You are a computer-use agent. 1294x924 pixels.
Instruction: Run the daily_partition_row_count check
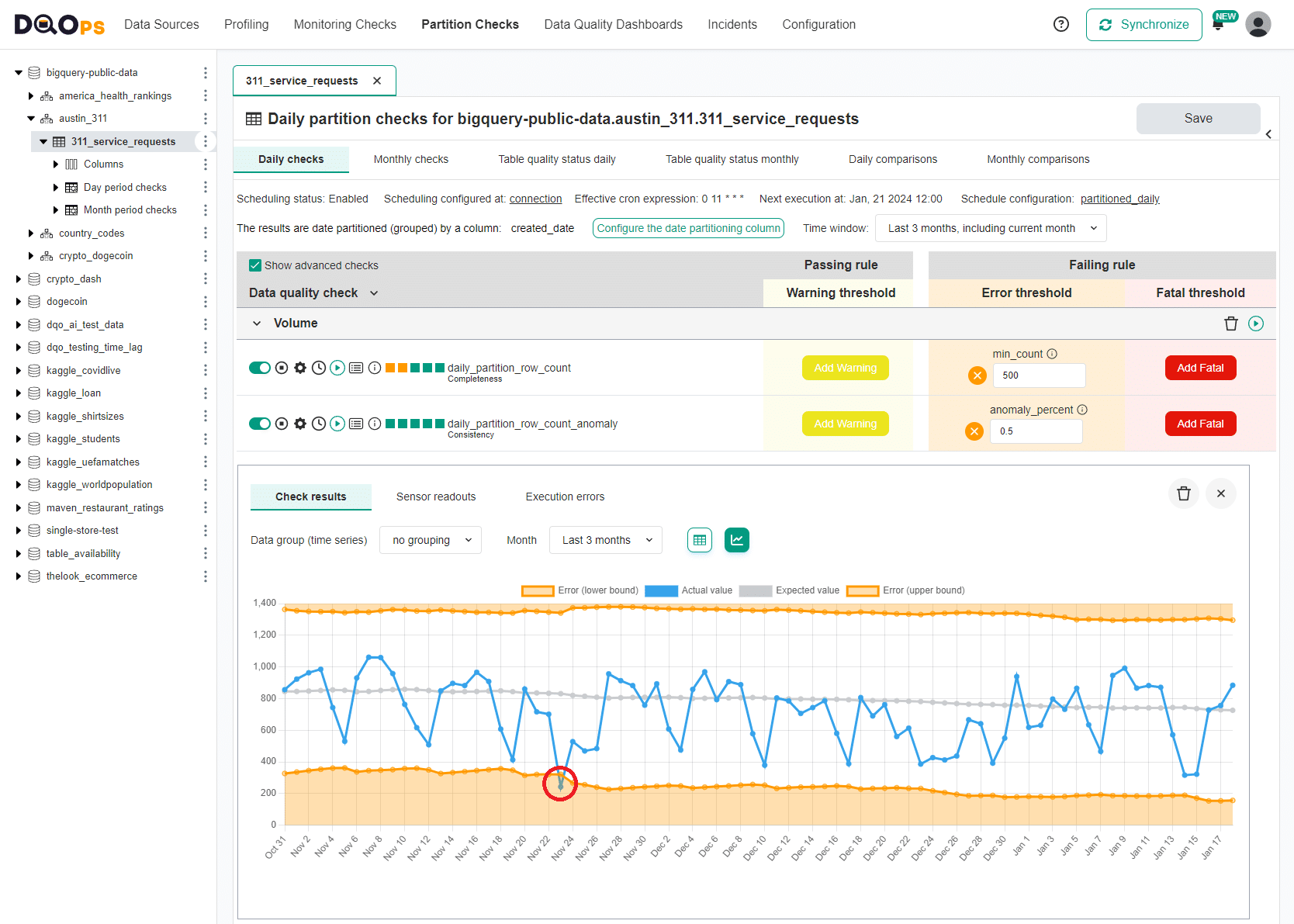tap(337, 368)
